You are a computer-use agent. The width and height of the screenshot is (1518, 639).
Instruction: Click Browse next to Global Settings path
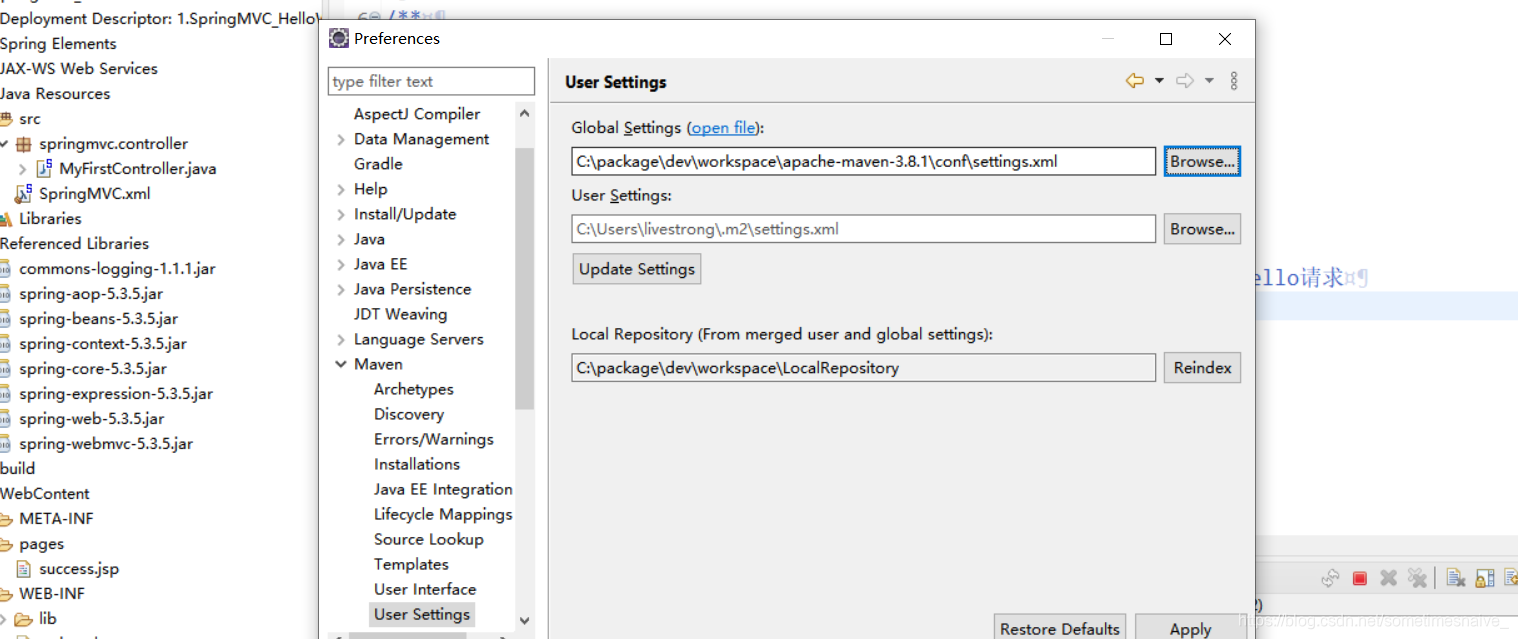(x=1202, y=161)
